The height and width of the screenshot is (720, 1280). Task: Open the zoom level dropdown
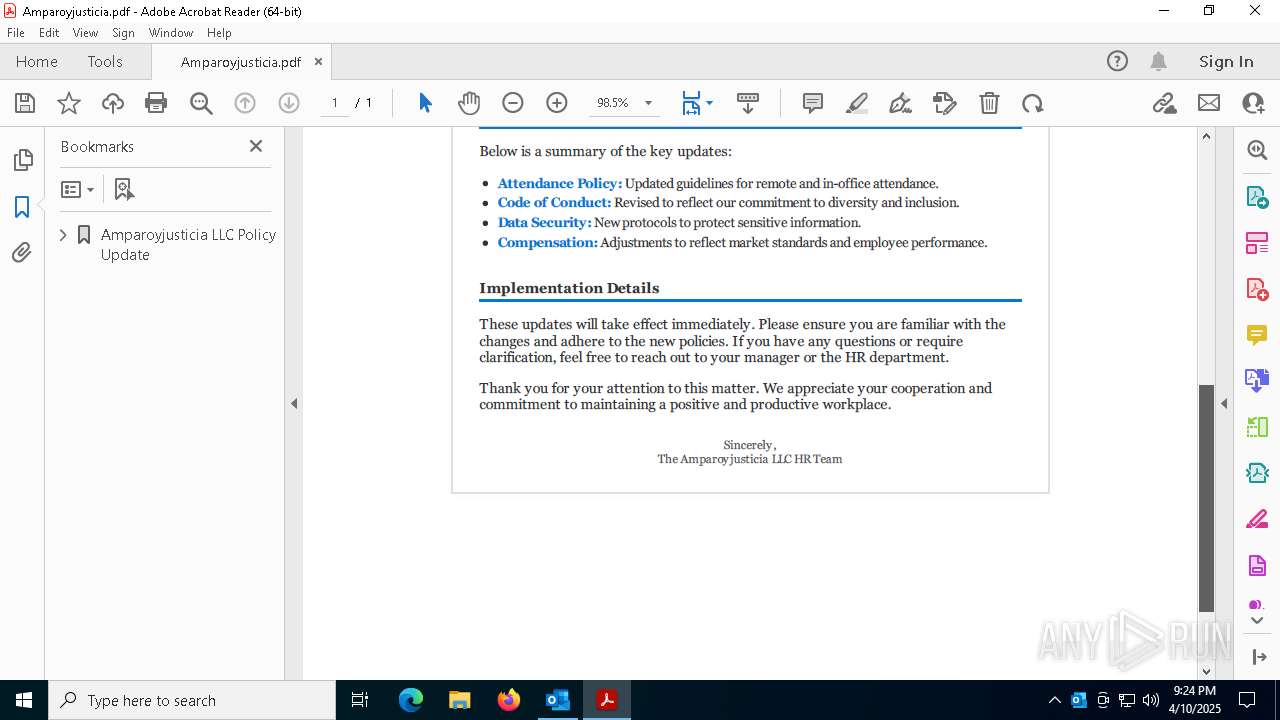click(x=648, y=103)
